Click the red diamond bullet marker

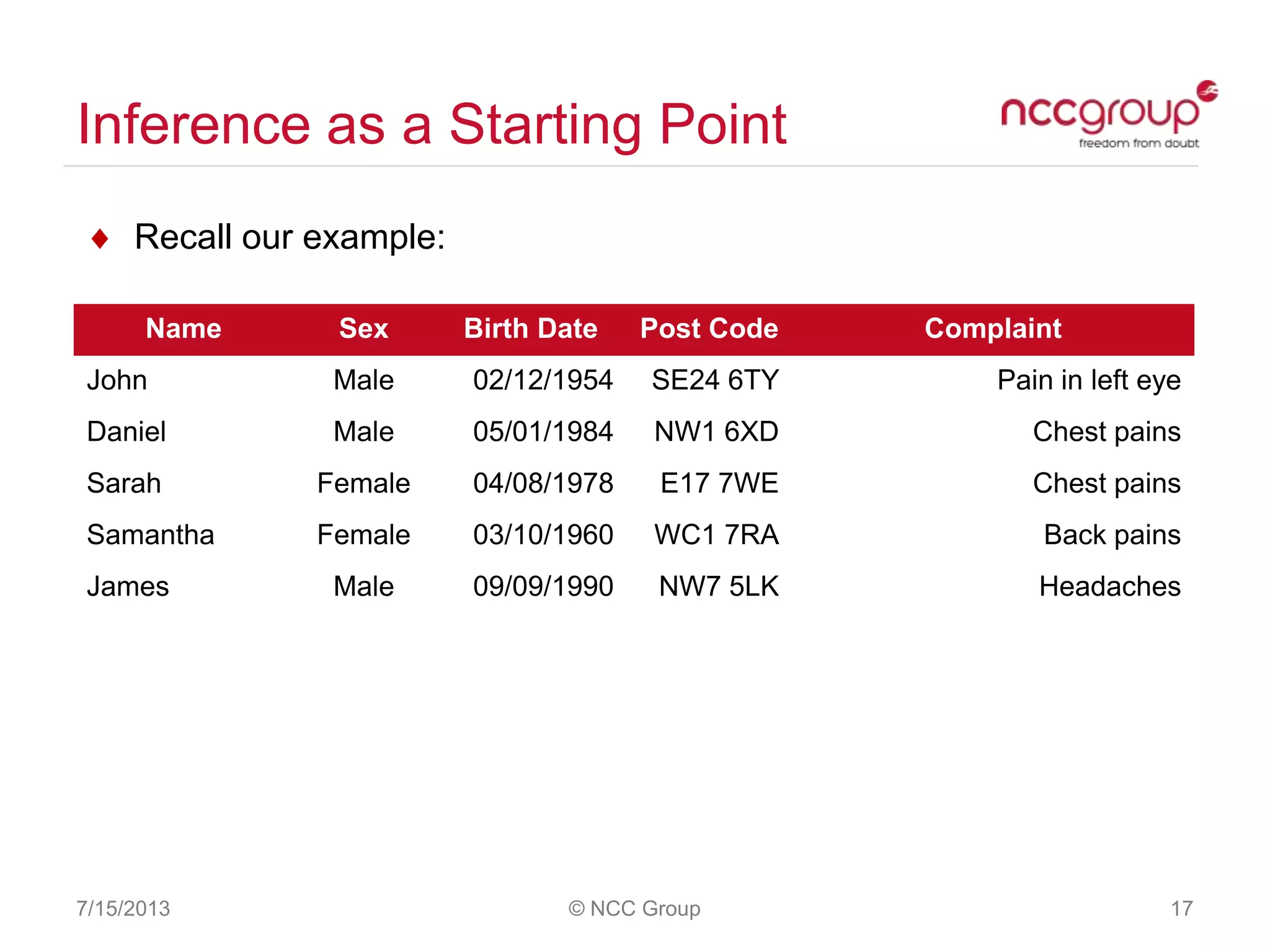click(x=100, y=239)
